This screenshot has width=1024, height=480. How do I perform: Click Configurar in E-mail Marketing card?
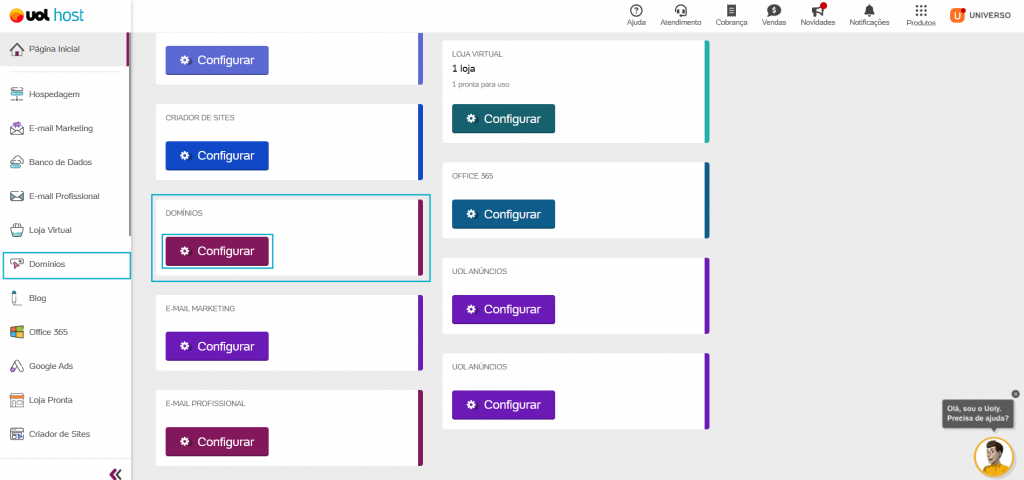coord(217,346)
